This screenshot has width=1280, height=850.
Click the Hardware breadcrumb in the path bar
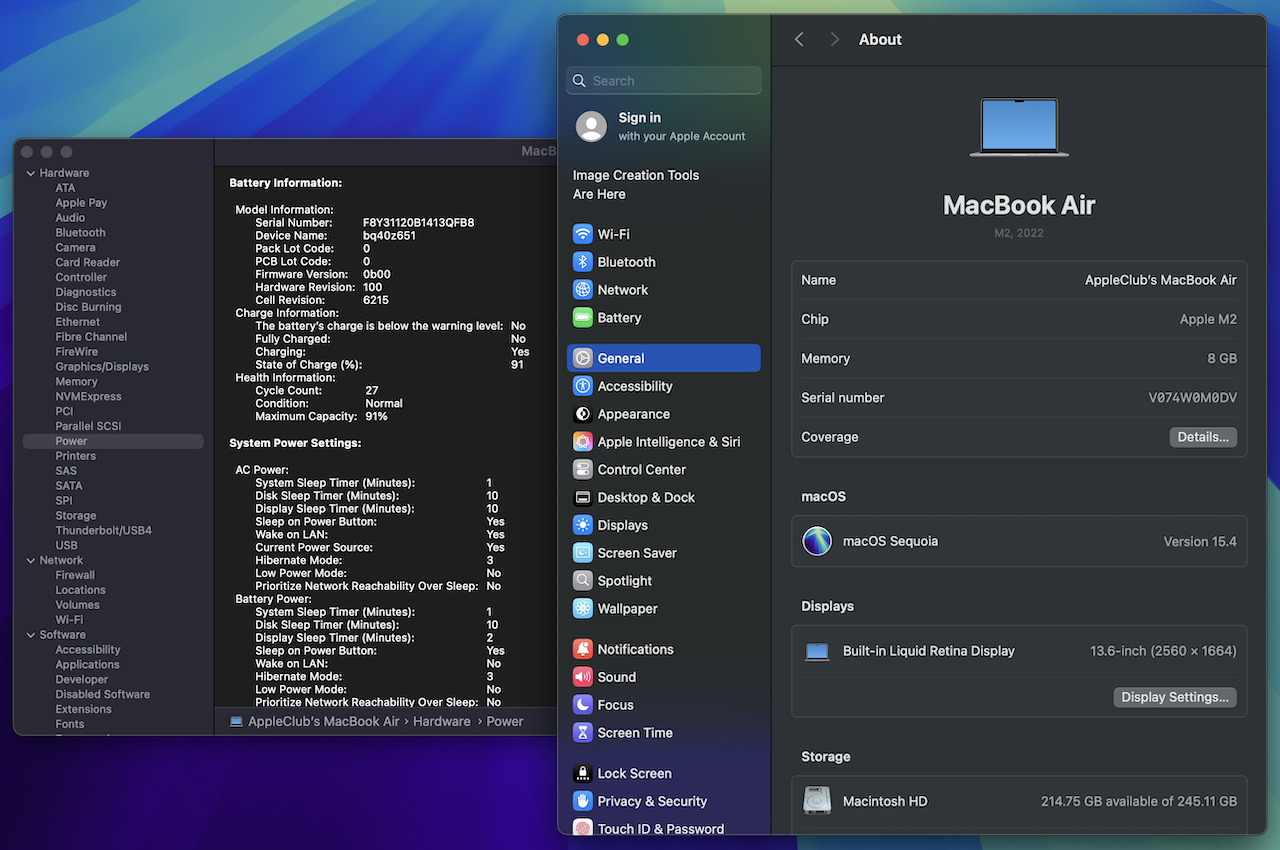441,721
